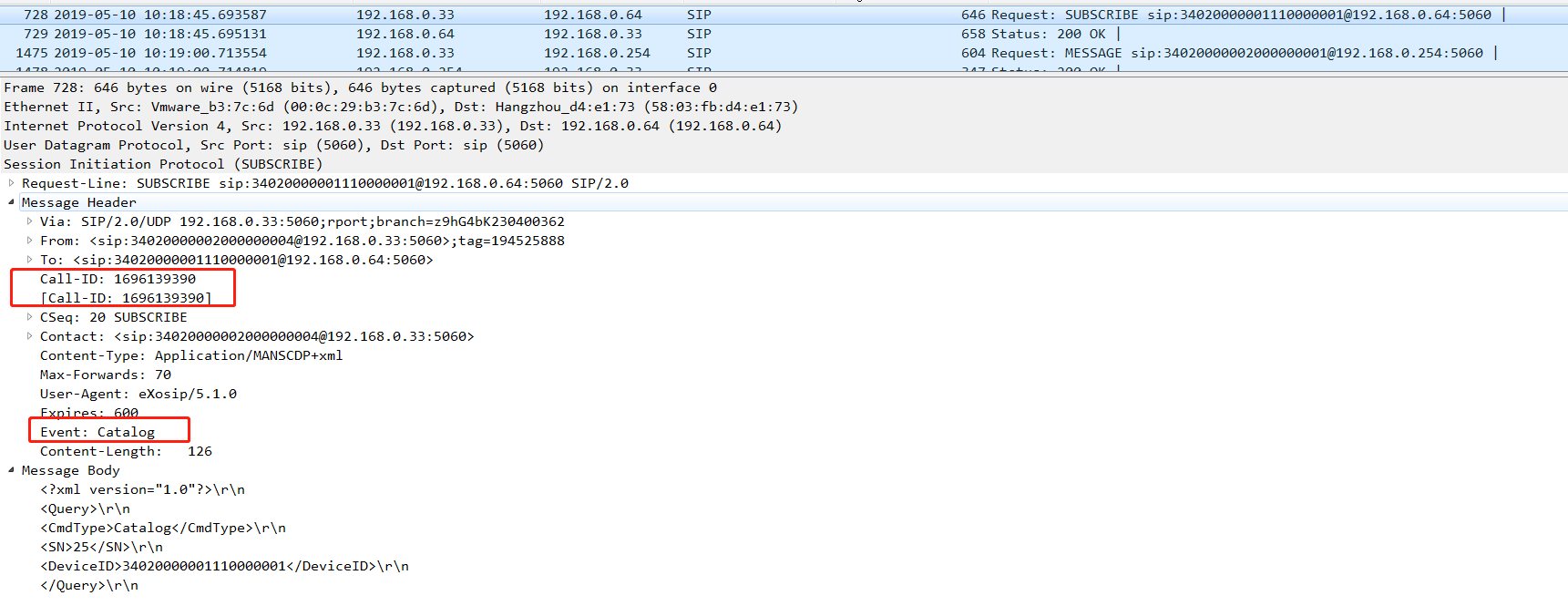Click SIP protocol cell of packet 729
The image size is (1568, 606).
(x=700, y=34)
